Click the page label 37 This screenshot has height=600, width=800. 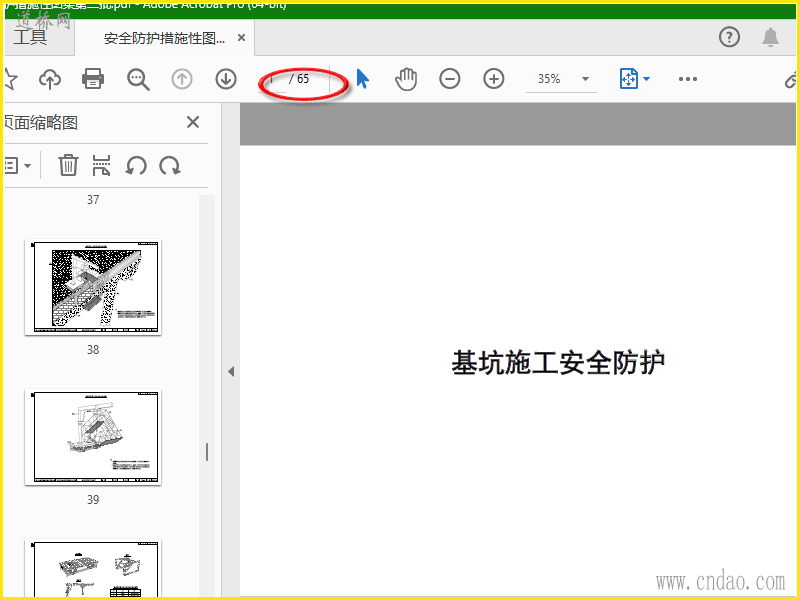(x=93, y=199)
